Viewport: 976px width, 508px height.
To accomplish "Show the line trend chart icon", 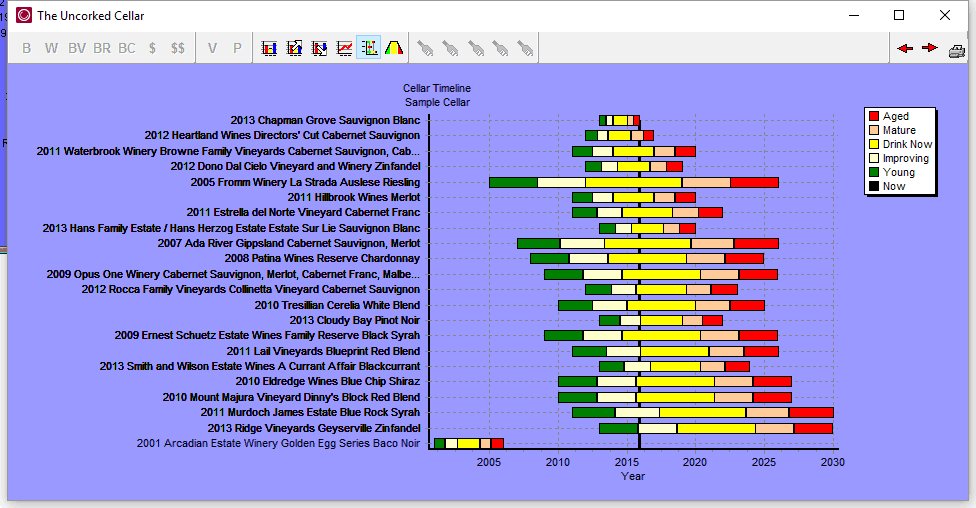I will [x=344, y=48].
